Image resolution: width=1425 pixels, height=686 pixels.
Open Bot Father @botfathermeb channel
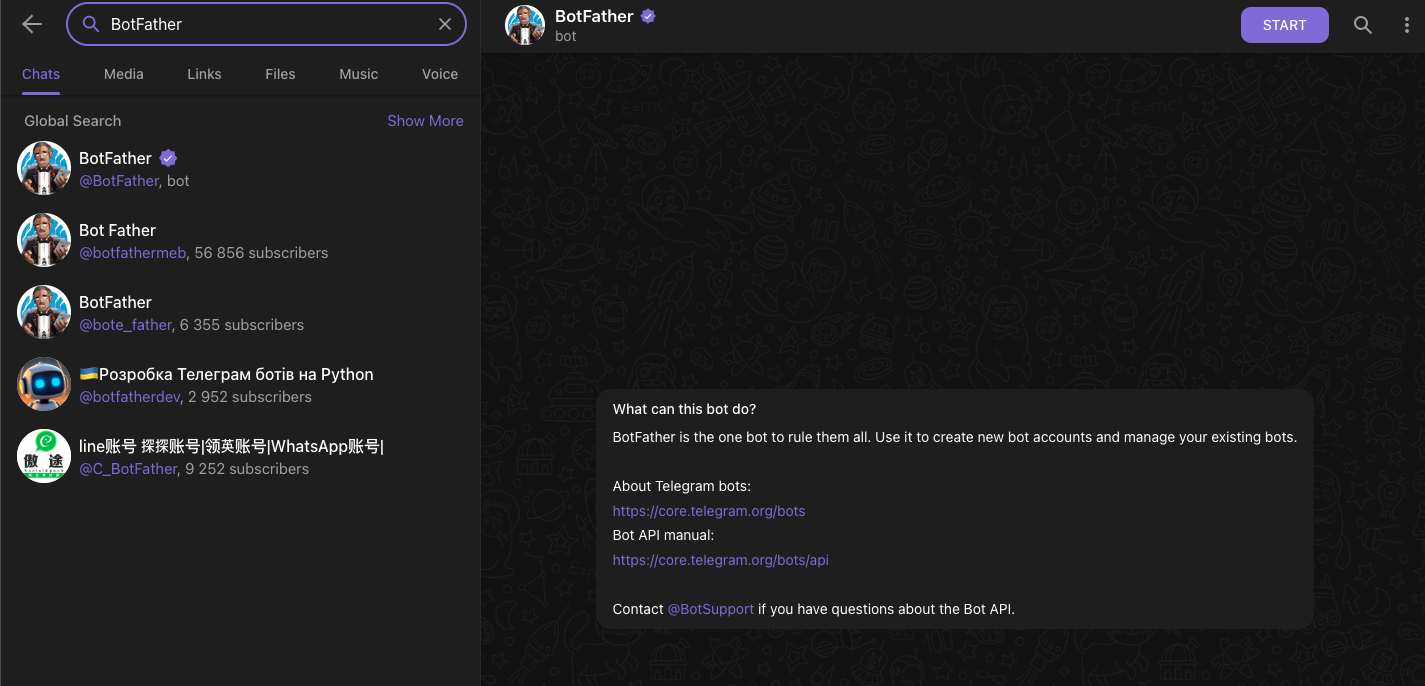pos(240,240)
